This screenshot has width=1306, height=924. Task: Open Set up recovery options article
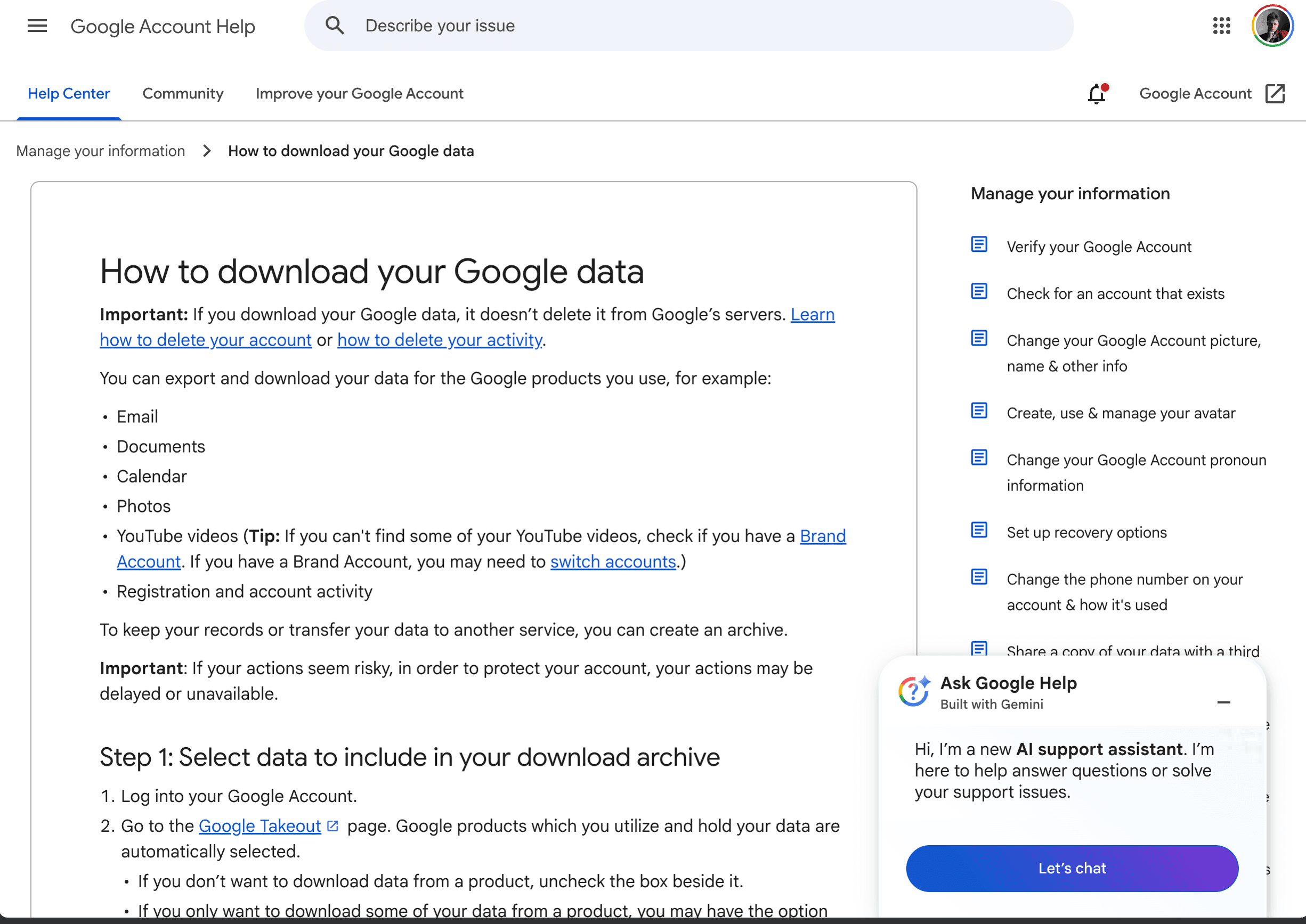click(x=1086, y=533)
